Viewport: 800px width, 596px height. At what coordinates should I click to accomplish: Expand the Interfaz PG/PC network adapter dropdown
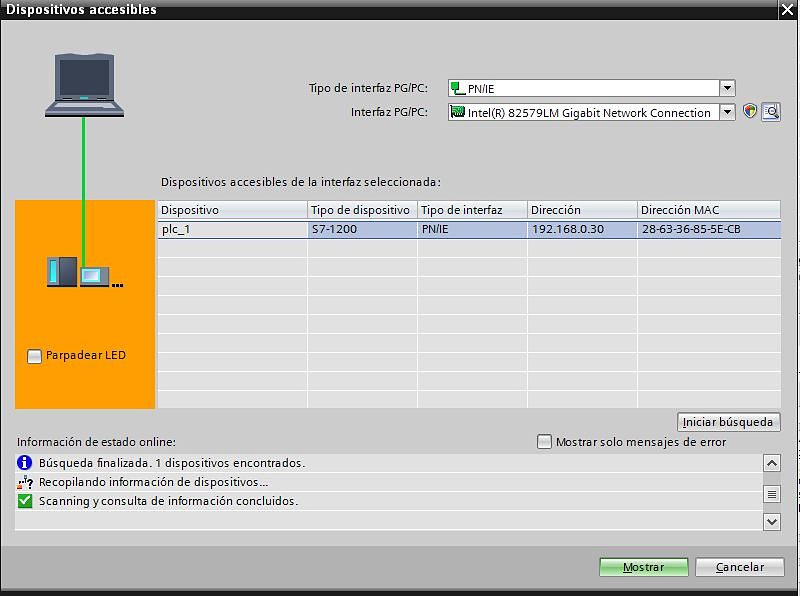tap(728, 113)
